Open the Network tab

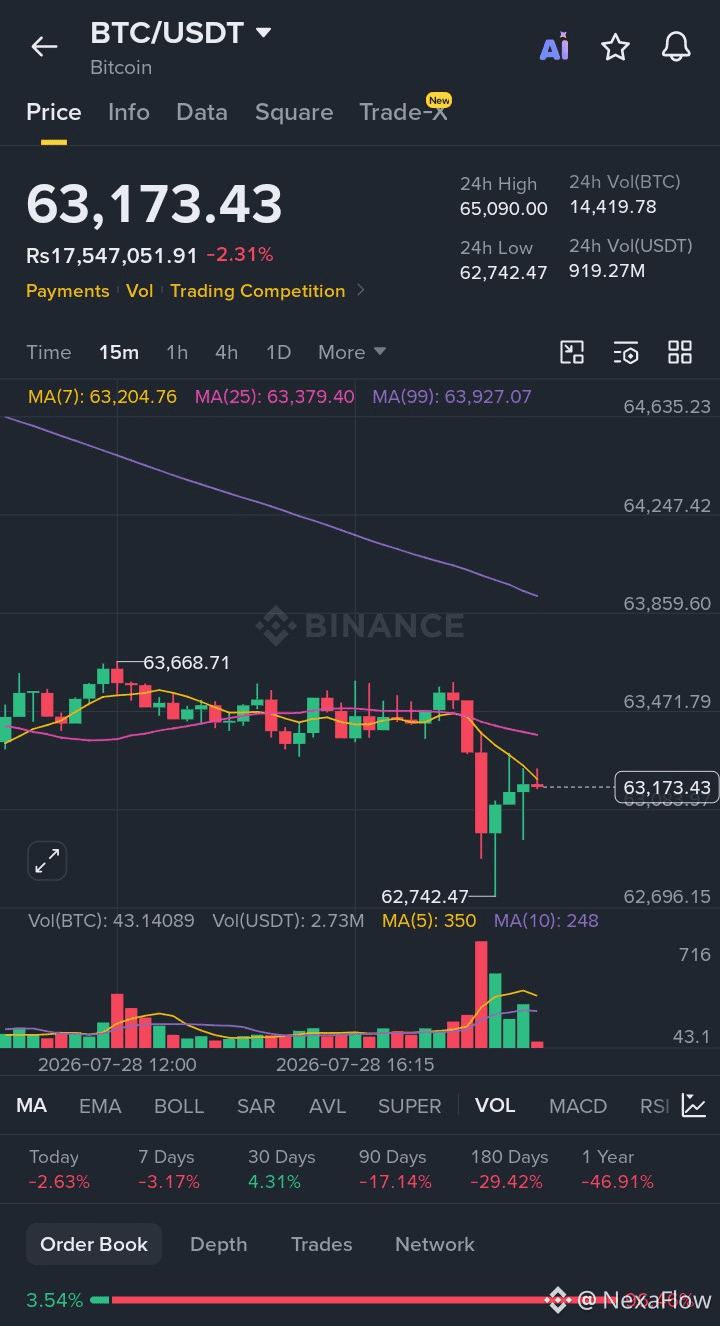click(x=435, y=1244)
